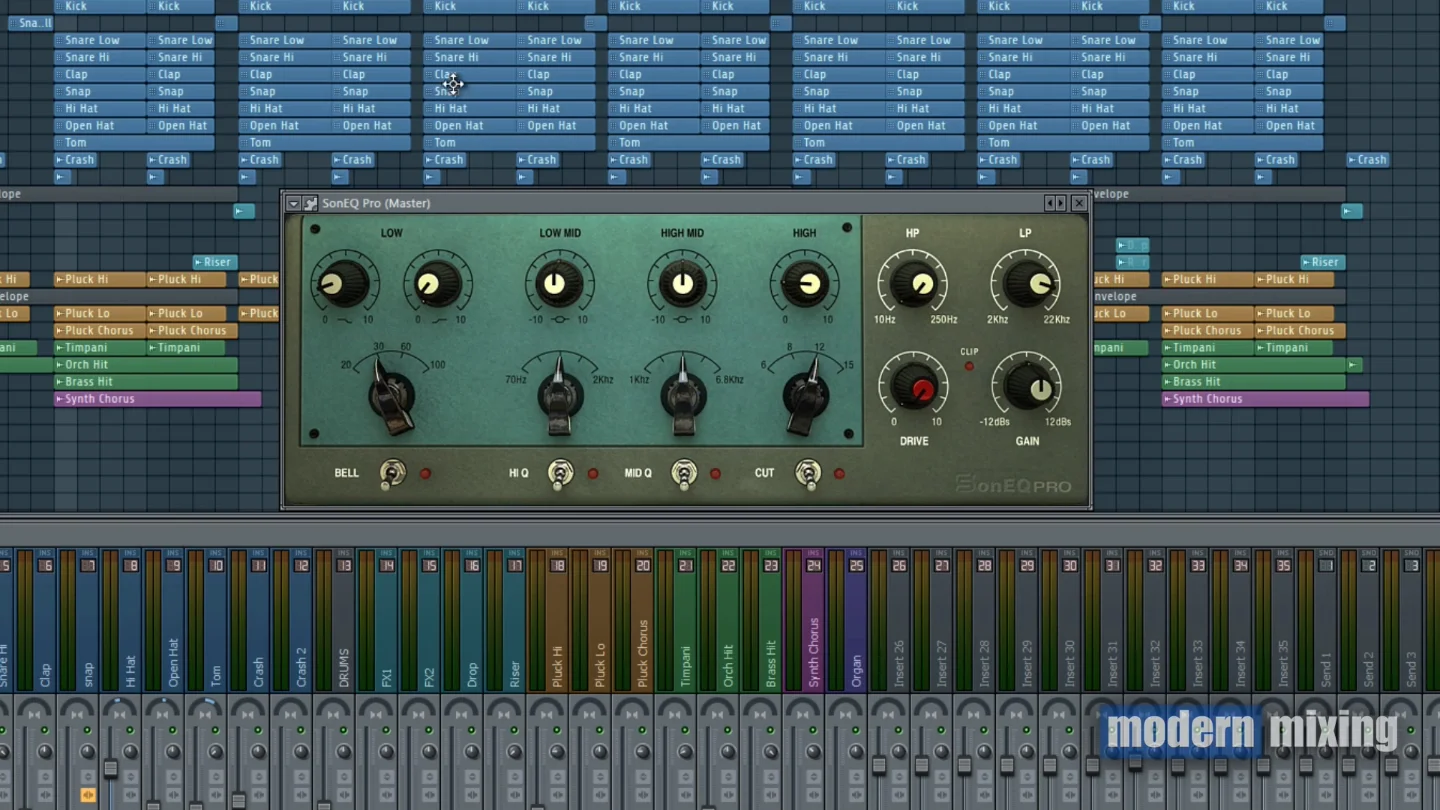1440x810 pixels.
Task: Open the SonEQ Pro plugin options arrow menu
Action: point(293,203)
